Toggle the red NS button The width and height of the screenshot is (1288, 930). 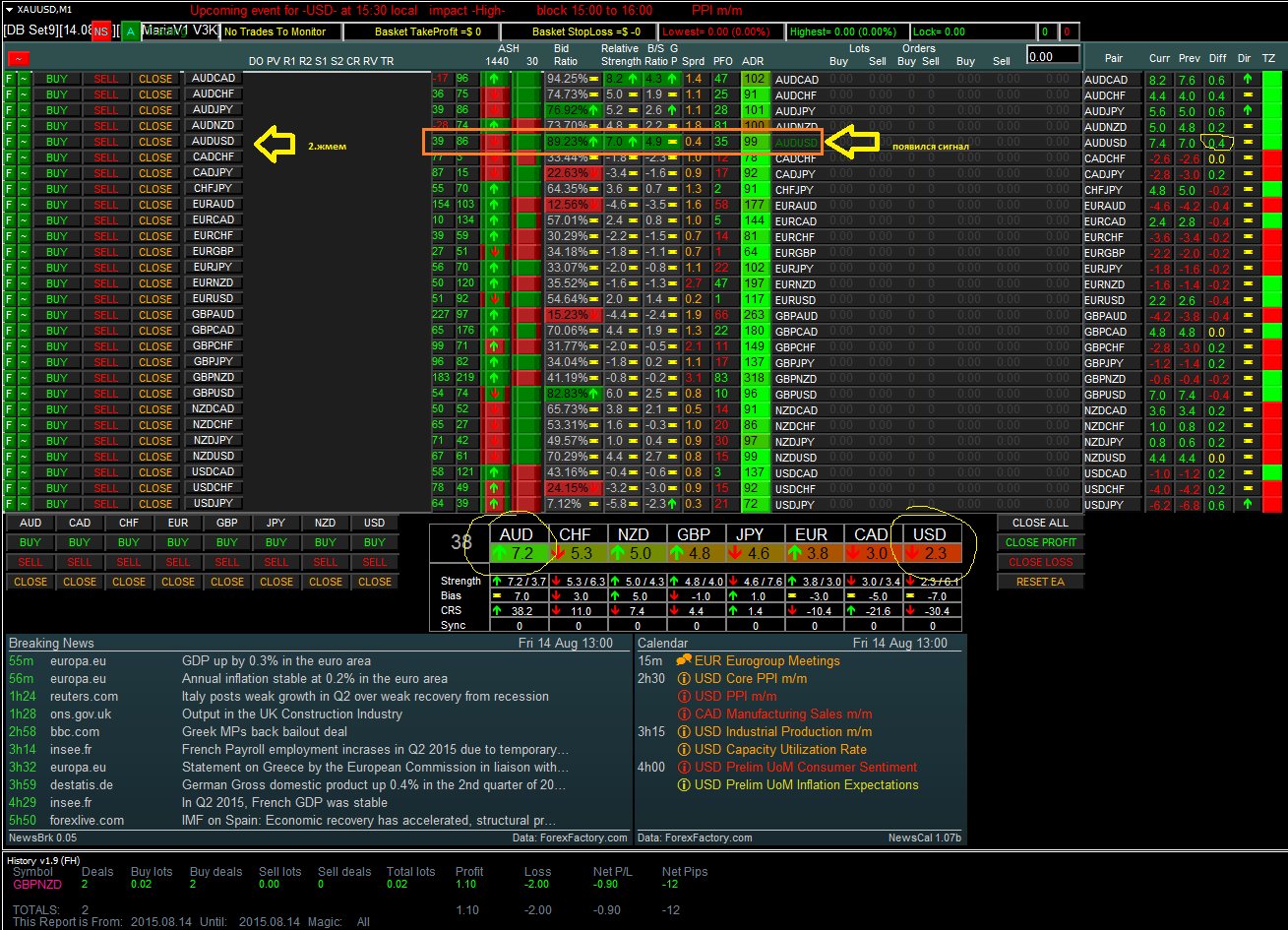[x=101, y=31]
